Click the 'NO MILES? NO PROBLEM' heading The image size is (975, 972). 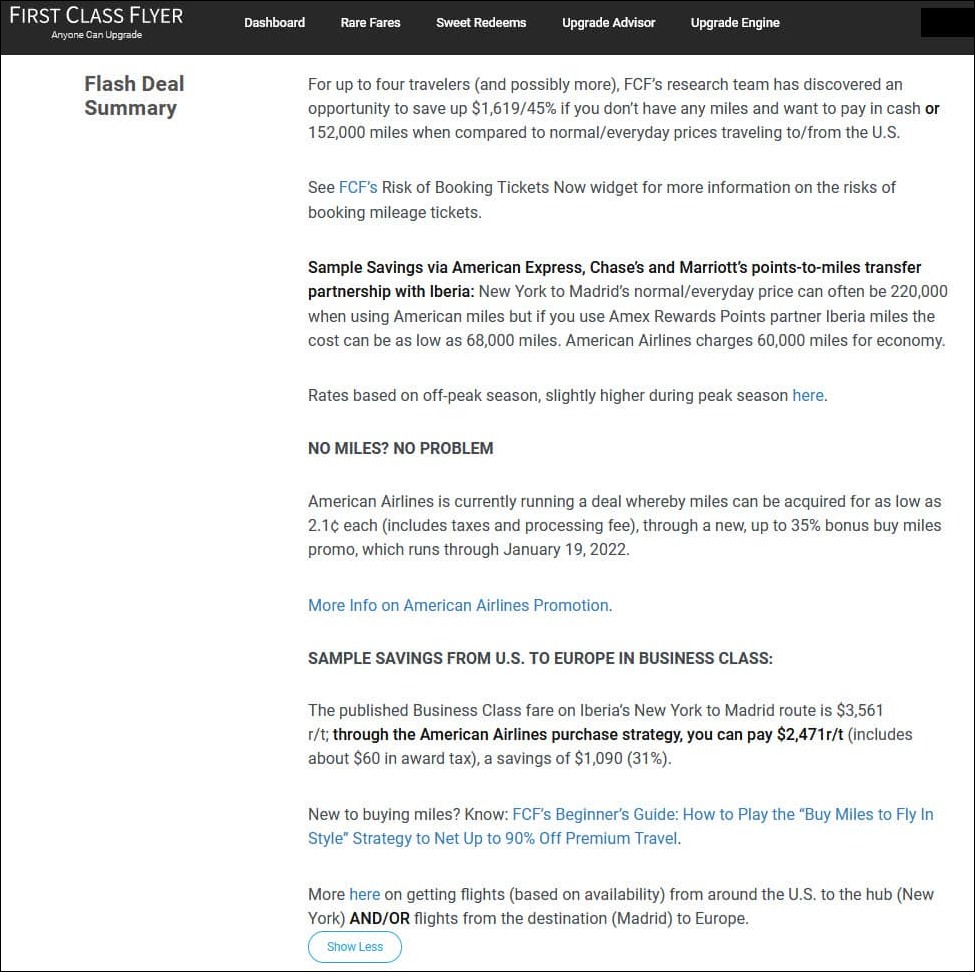400,448
